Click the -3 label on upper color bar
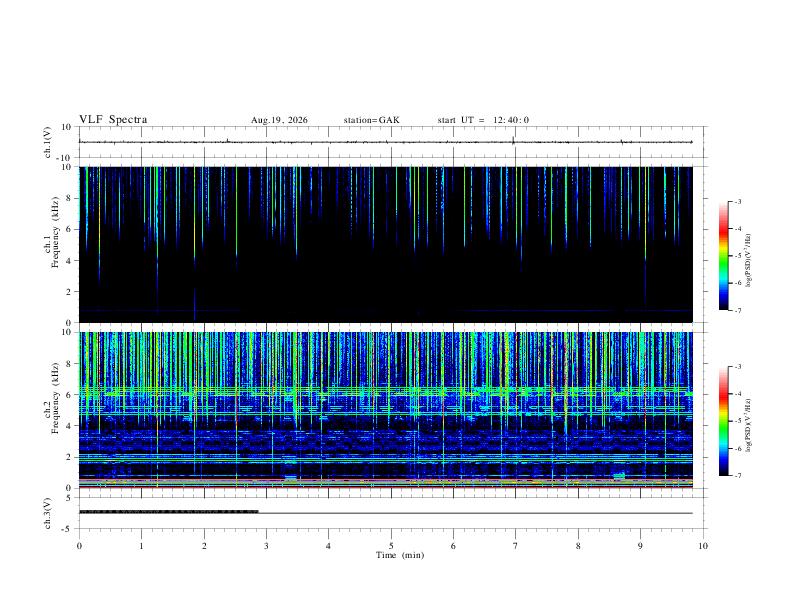 737,201
